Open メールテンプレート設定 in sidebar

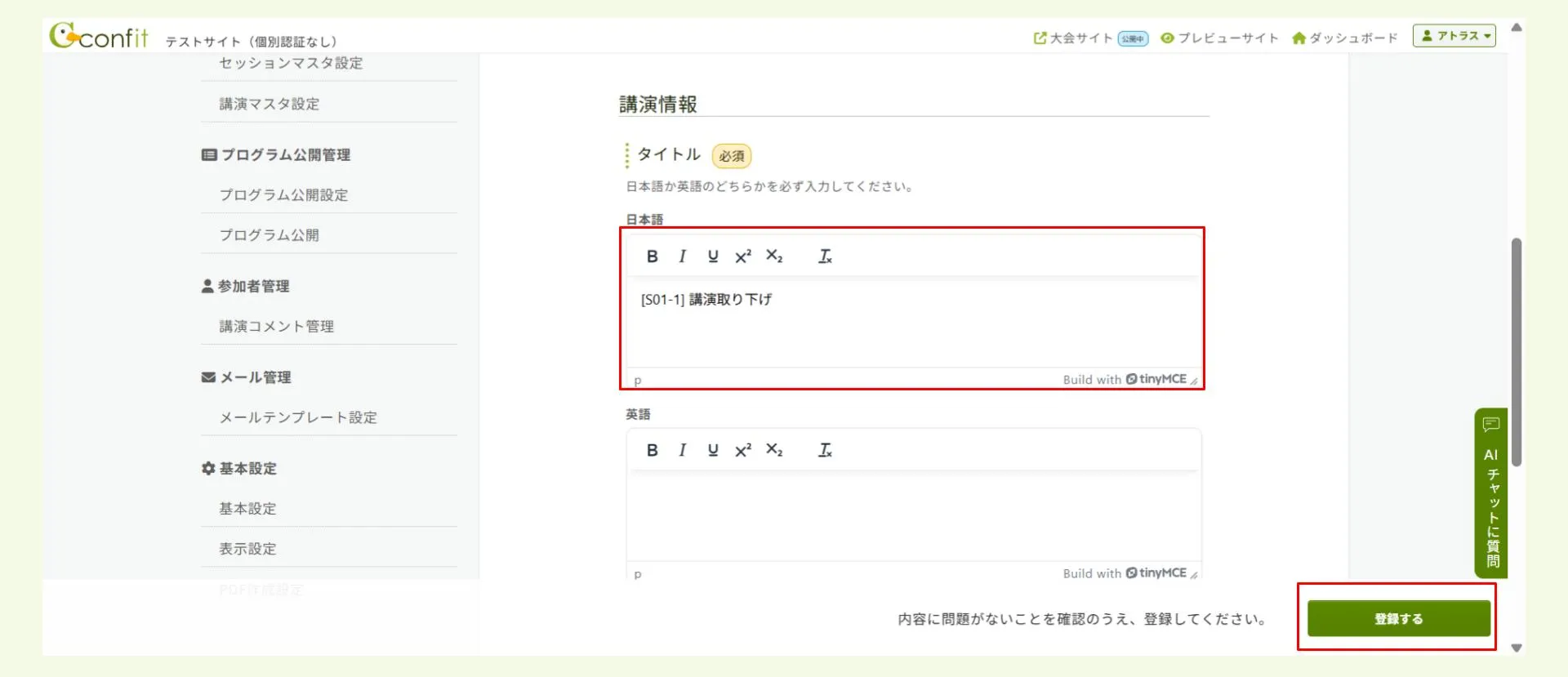pos(298,417)
